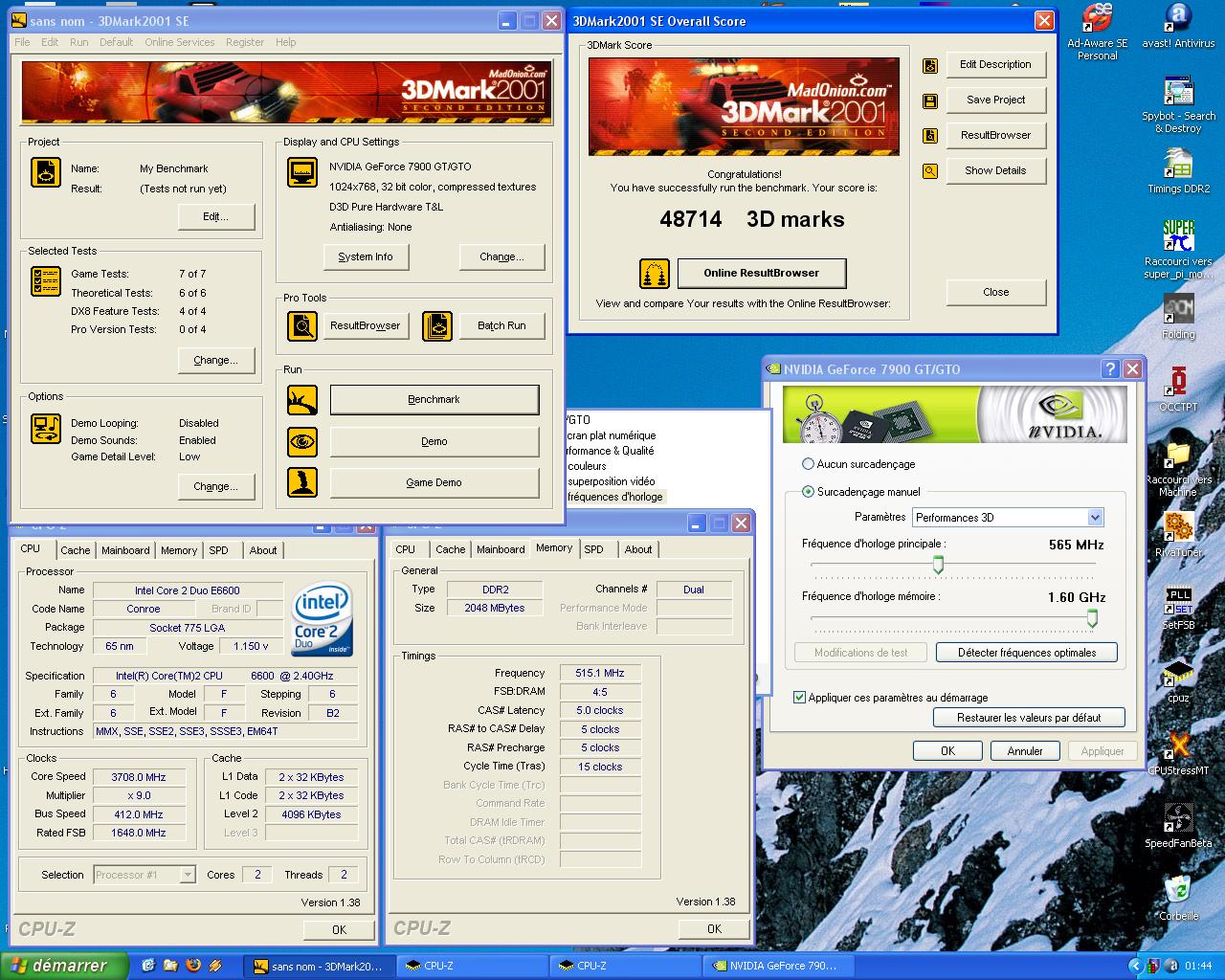The width and height of the screenshot is (1225, 980).
Task: Click the help question mark in NVIDIA dialog title
Action: (1111, 369)
